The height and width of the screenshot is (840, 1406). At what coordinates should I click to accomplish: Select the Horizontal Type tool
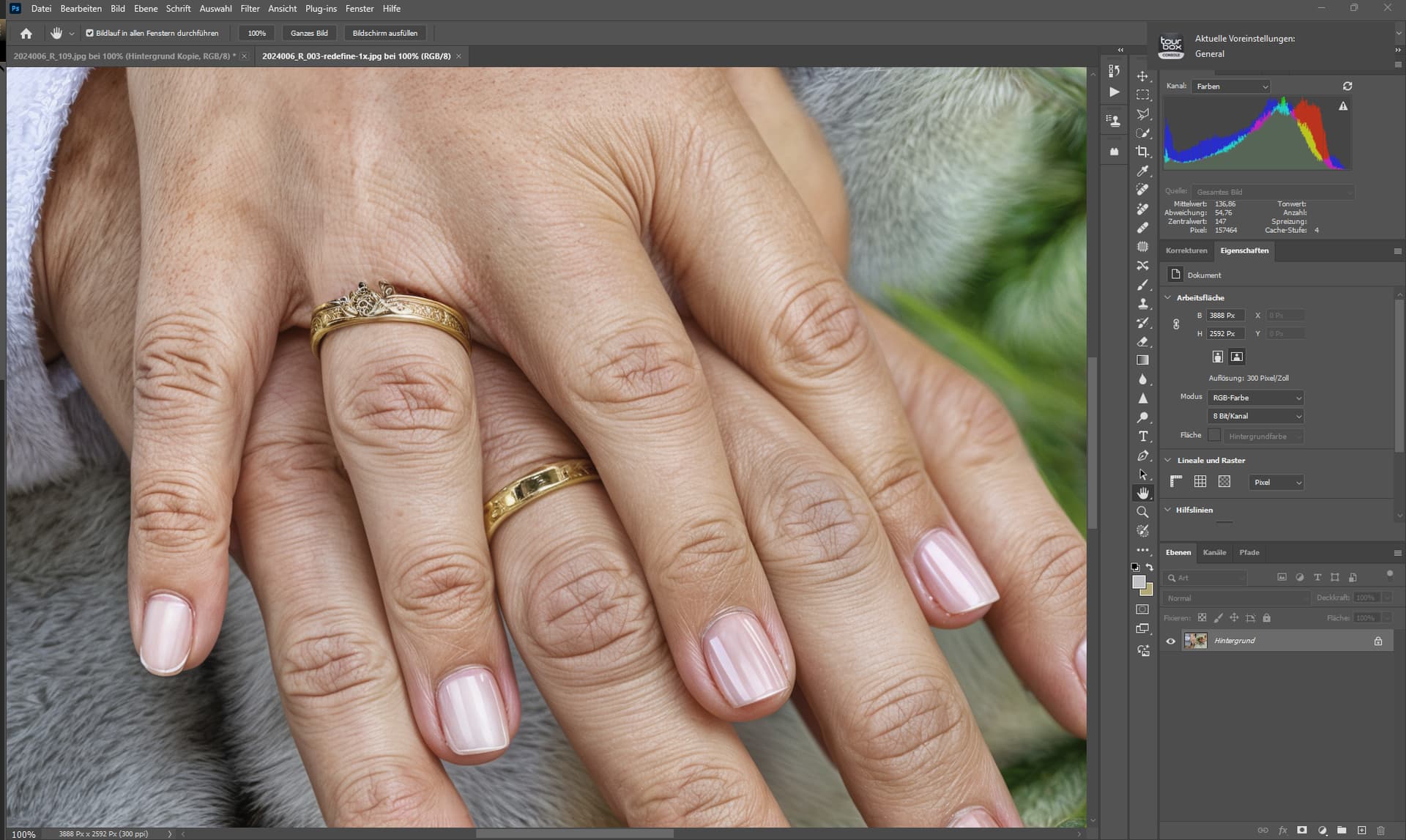coord(1142,436)
